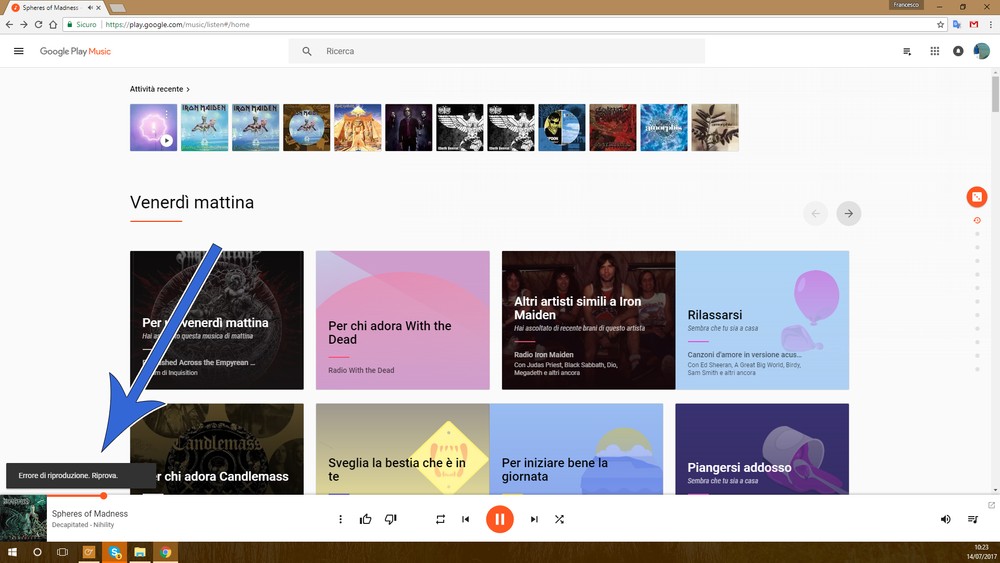Viewport: 1000px width, 563px height.
Task: Open Per chi adora Candlemass card
Action: pos(217,449)
